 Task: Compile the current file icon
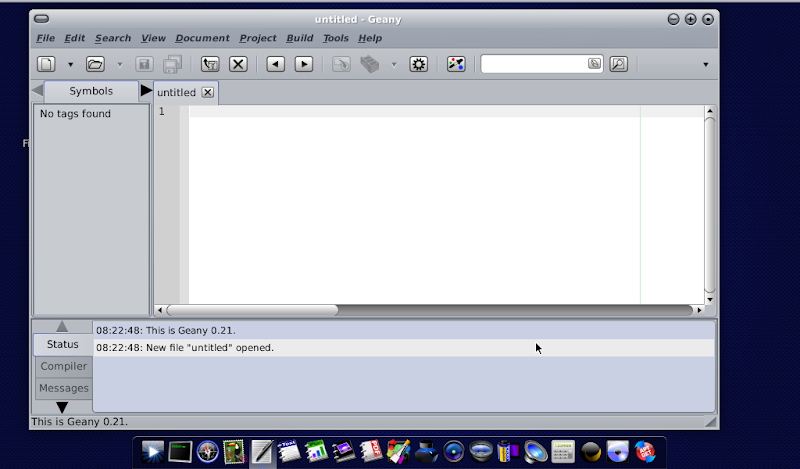pos(341,64)
